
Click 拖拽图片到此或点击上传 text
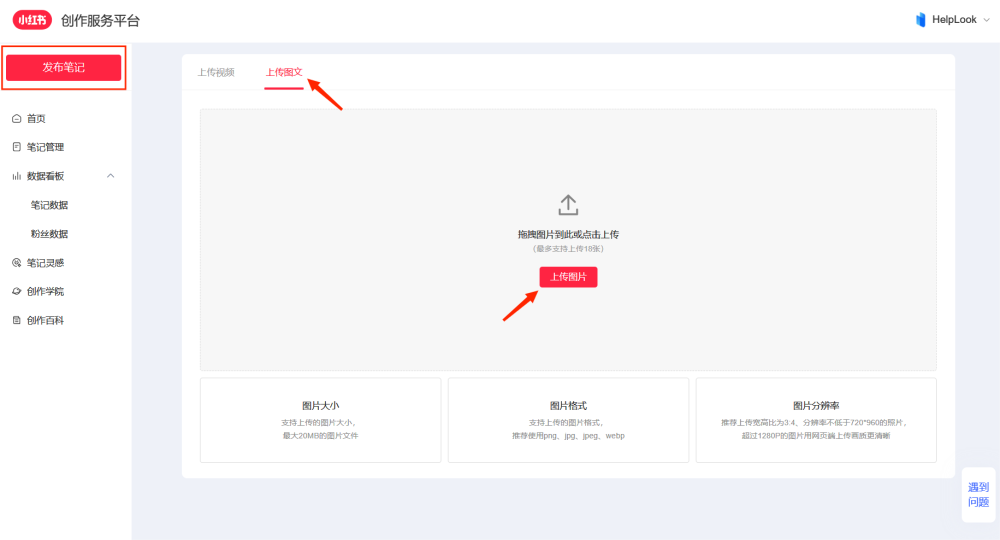pos(568,235)
